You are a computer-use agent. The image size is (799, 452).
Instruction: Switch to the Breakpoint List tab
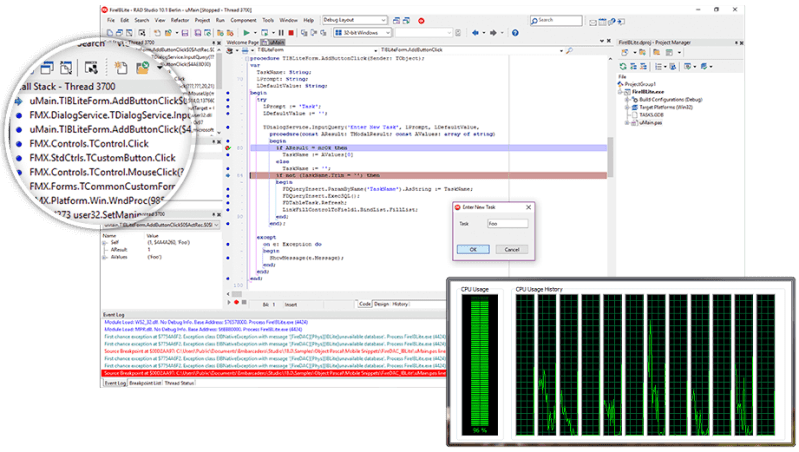tap(145, 383)
